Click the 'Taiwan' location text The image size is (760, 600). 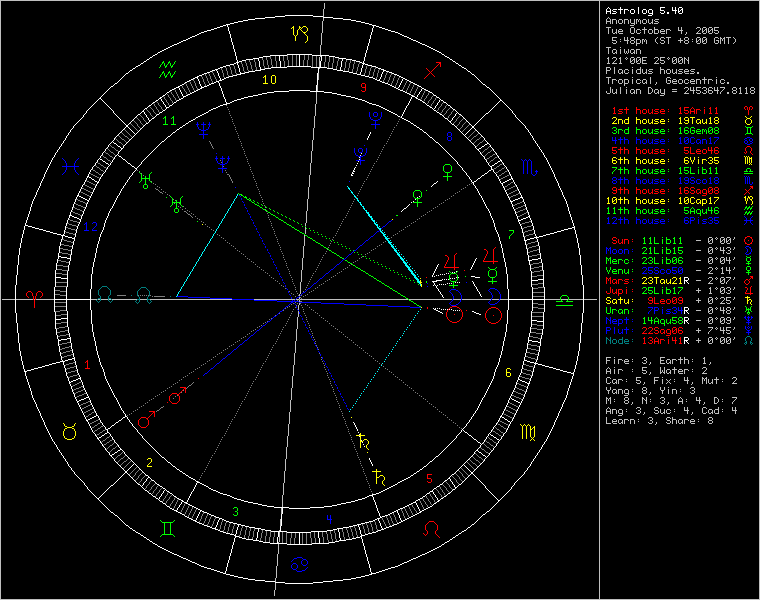point(623,50)
